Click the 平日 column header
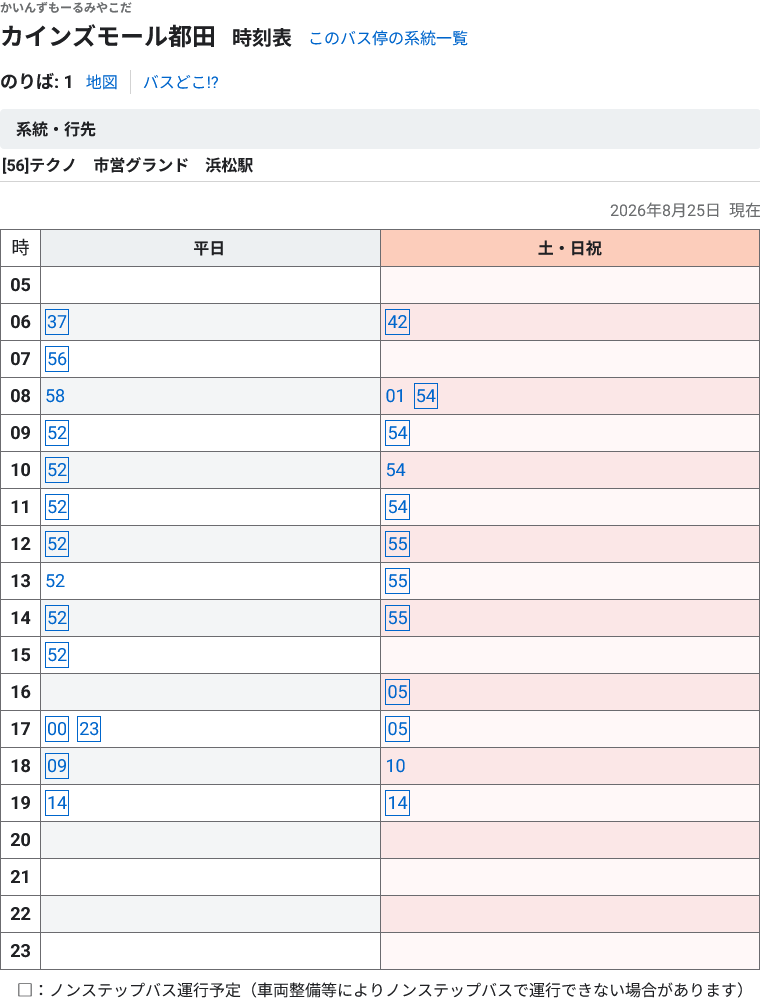This screenshot has height=1000, width=760. pyautogui.click(x=210, y=248)
